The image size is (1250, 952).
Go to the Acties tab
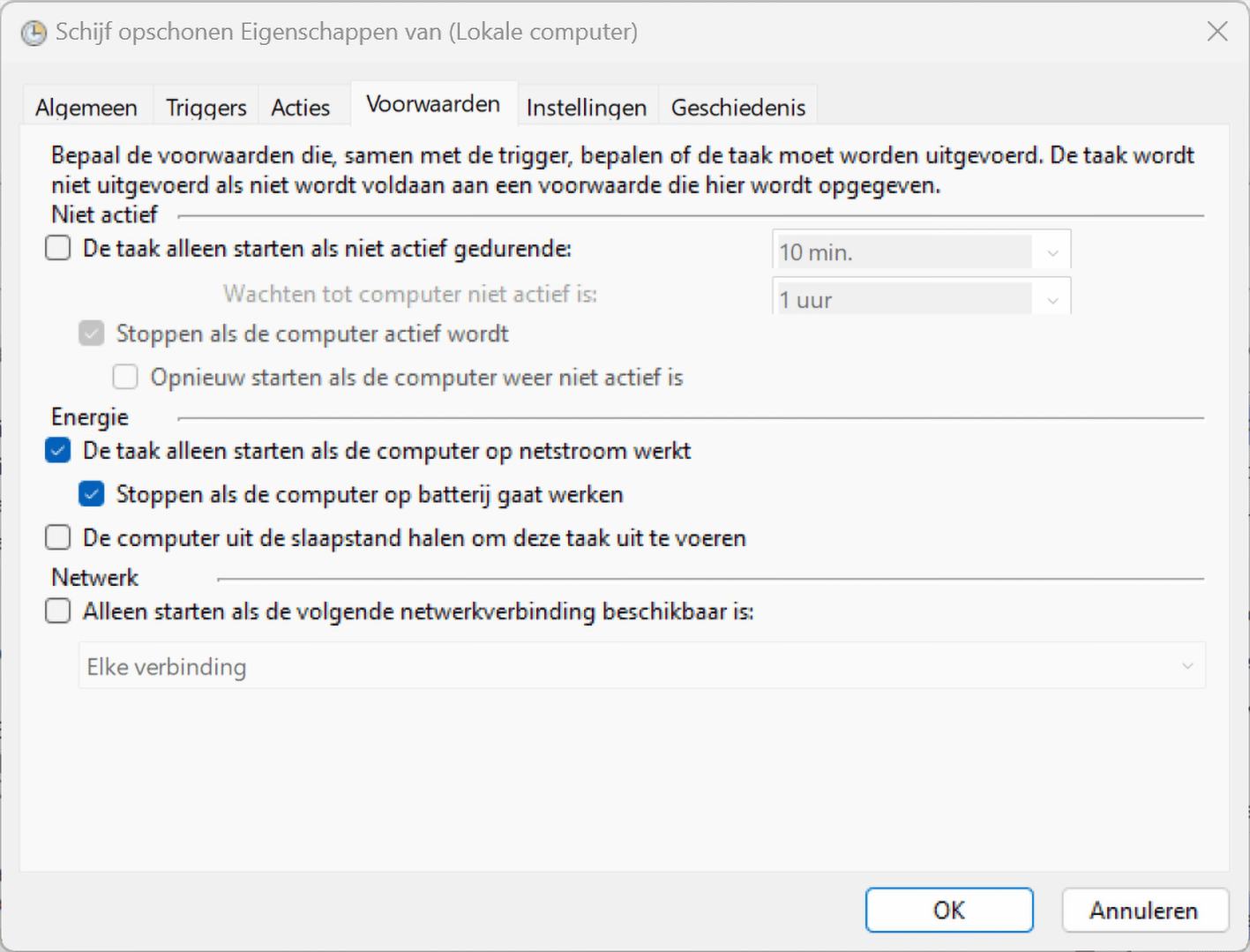[x=300, y=107]
